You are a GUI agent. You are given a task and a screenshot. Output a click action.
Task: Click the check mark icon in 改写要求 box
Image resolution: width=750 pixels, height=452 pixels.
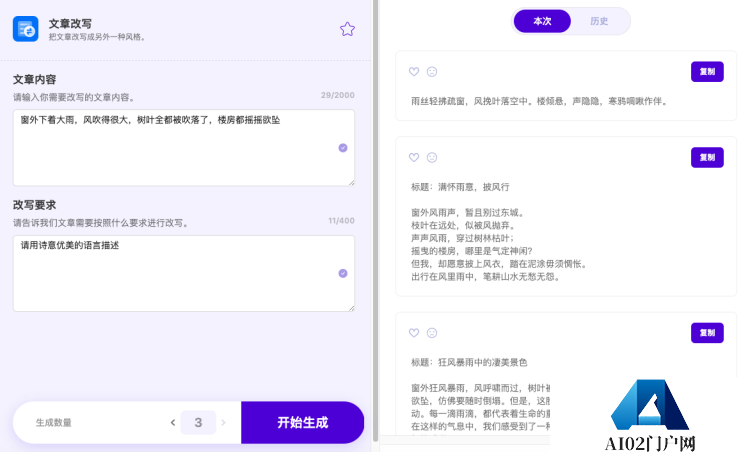click(343, 274)
